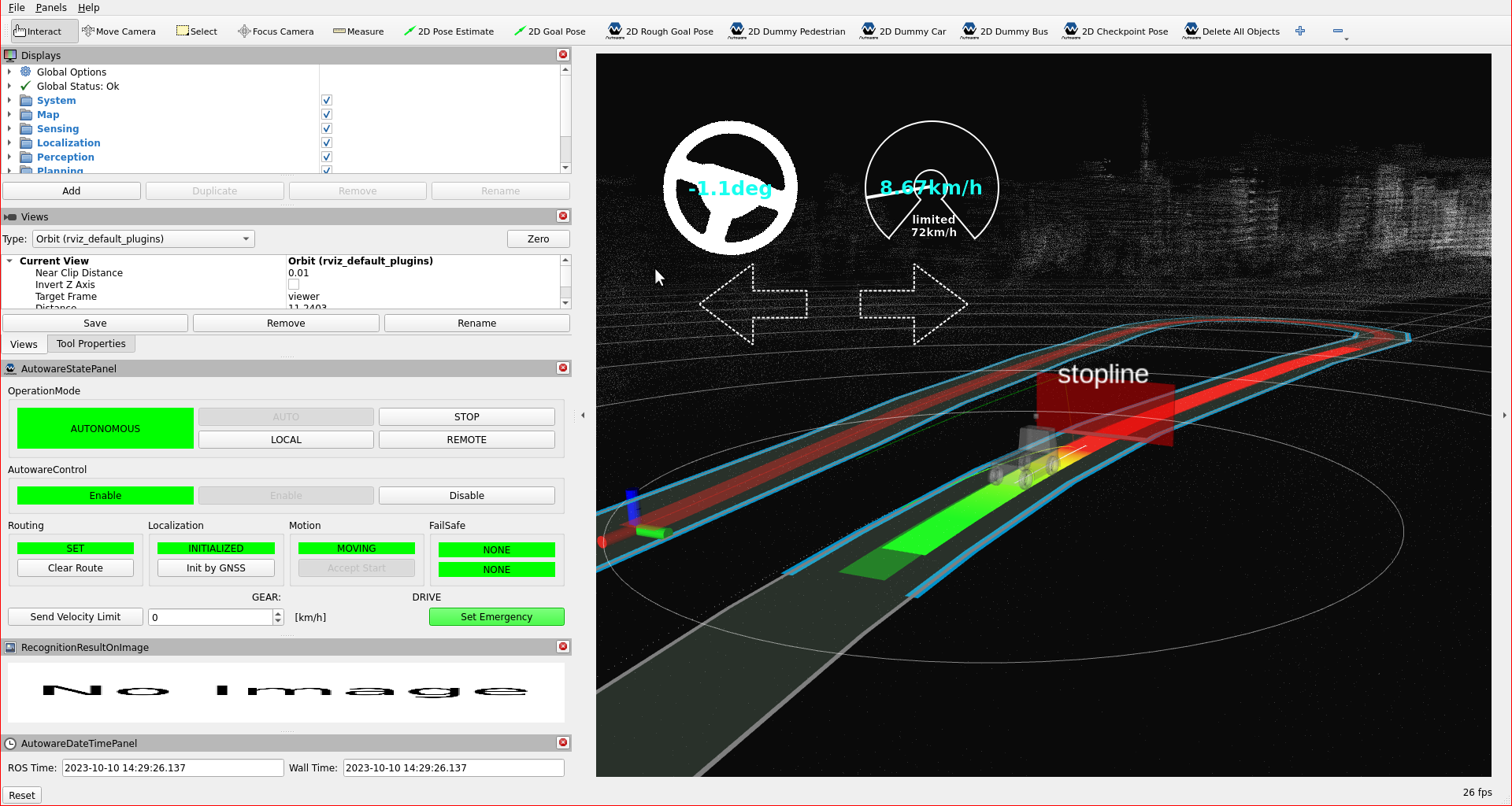Expand the Localization tree item
The height and width of the screenshot is (806, 1512).
[x=9, y=142]
